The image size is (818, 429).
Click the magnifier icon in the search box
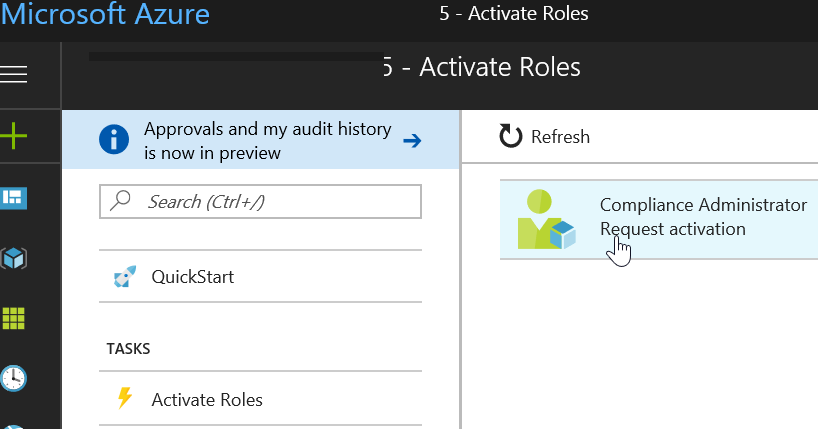pos(122,201)
